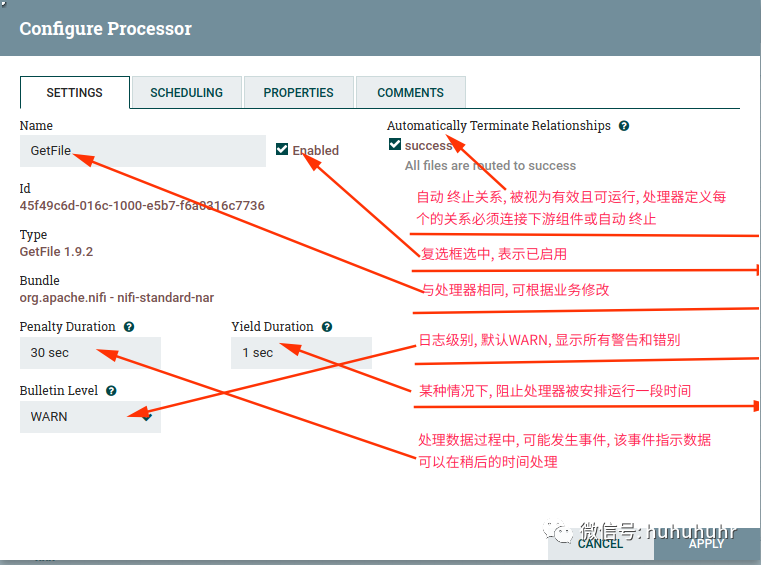Select the Type value GetFile 1.9.2

coord(56,252)
